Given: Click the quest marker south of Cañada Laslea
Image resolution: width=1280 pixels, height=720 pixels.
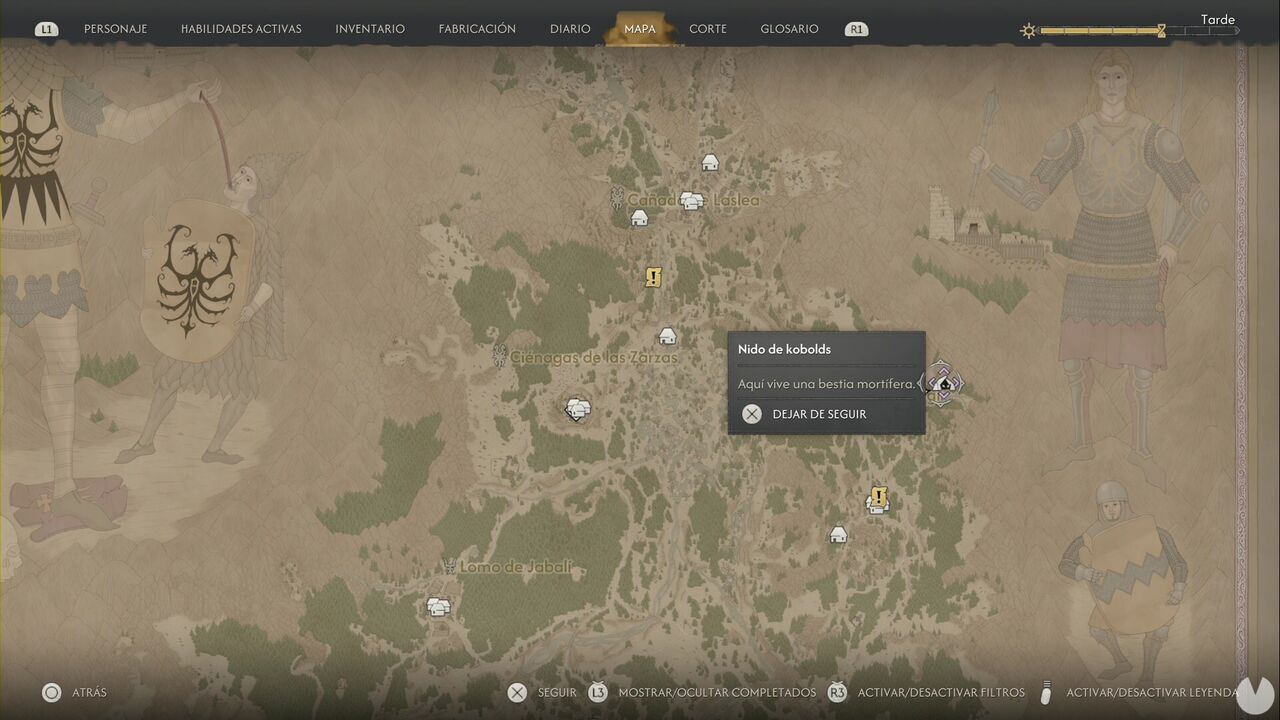Looking at the screenshot, I should click(x=653, y=277).
